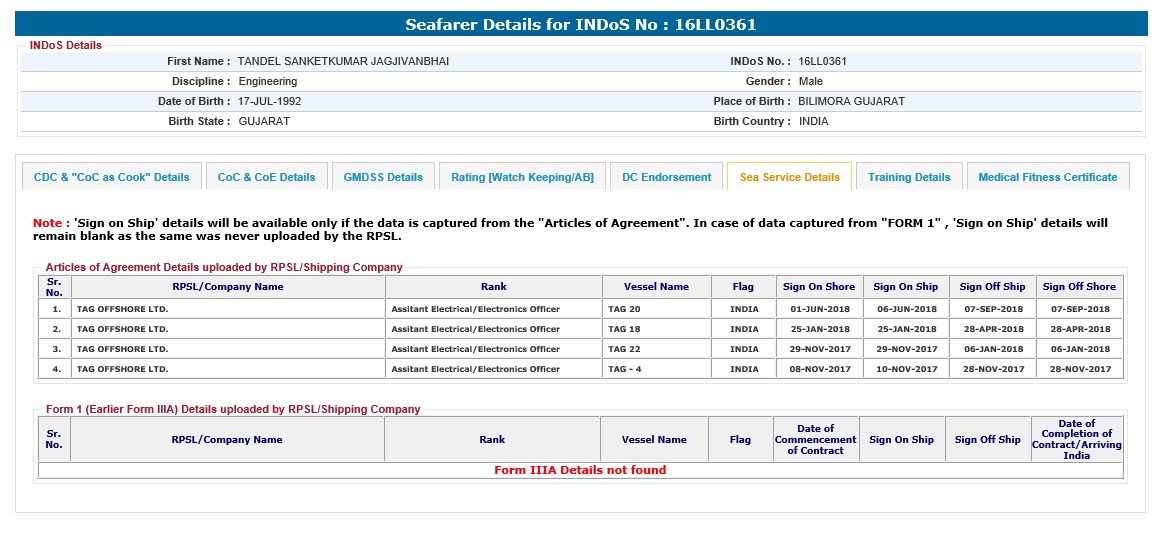
Task: Click the INDoS No. value 16LL0361
Action: [x=823, y=61]
